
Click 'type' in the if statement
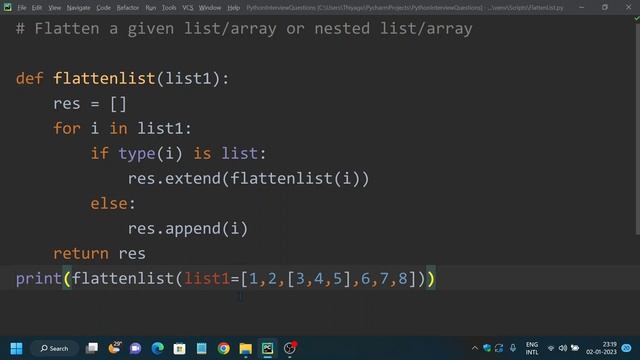(x=137, y=153)
